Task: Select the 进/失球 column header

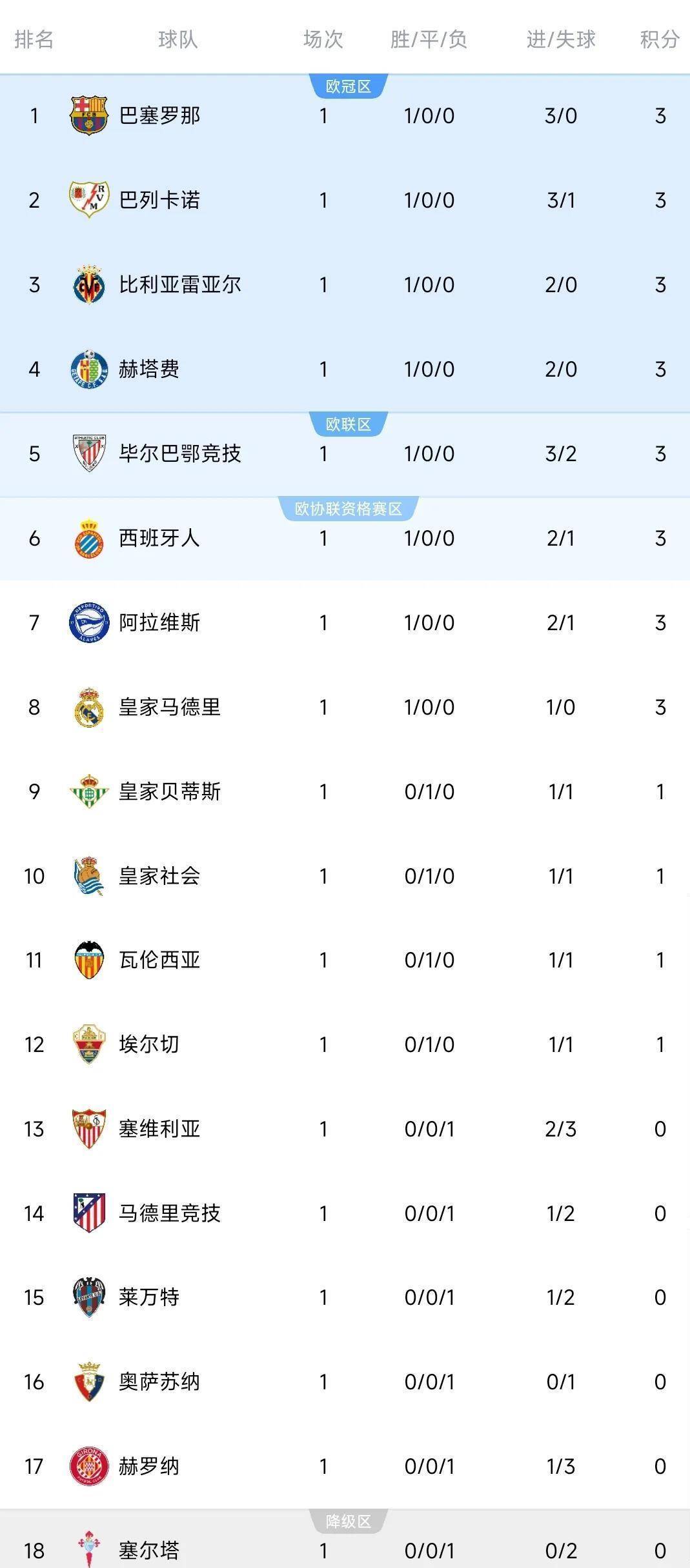Action: pyautogui.click(x=560, y=39)
